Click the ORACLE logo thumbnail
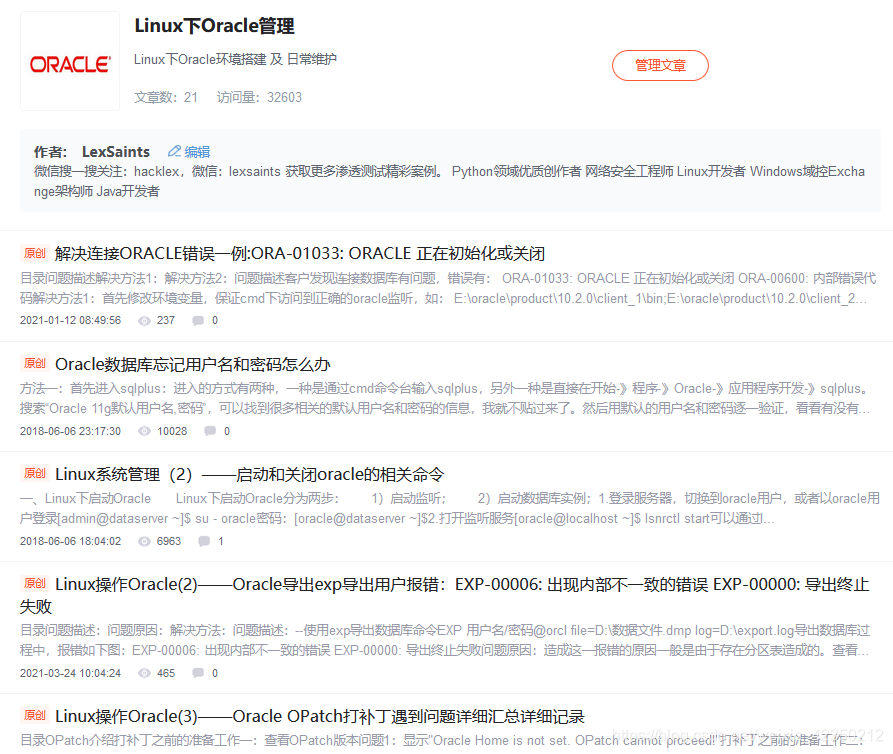893x754 pixels. [x=70, y=62]
